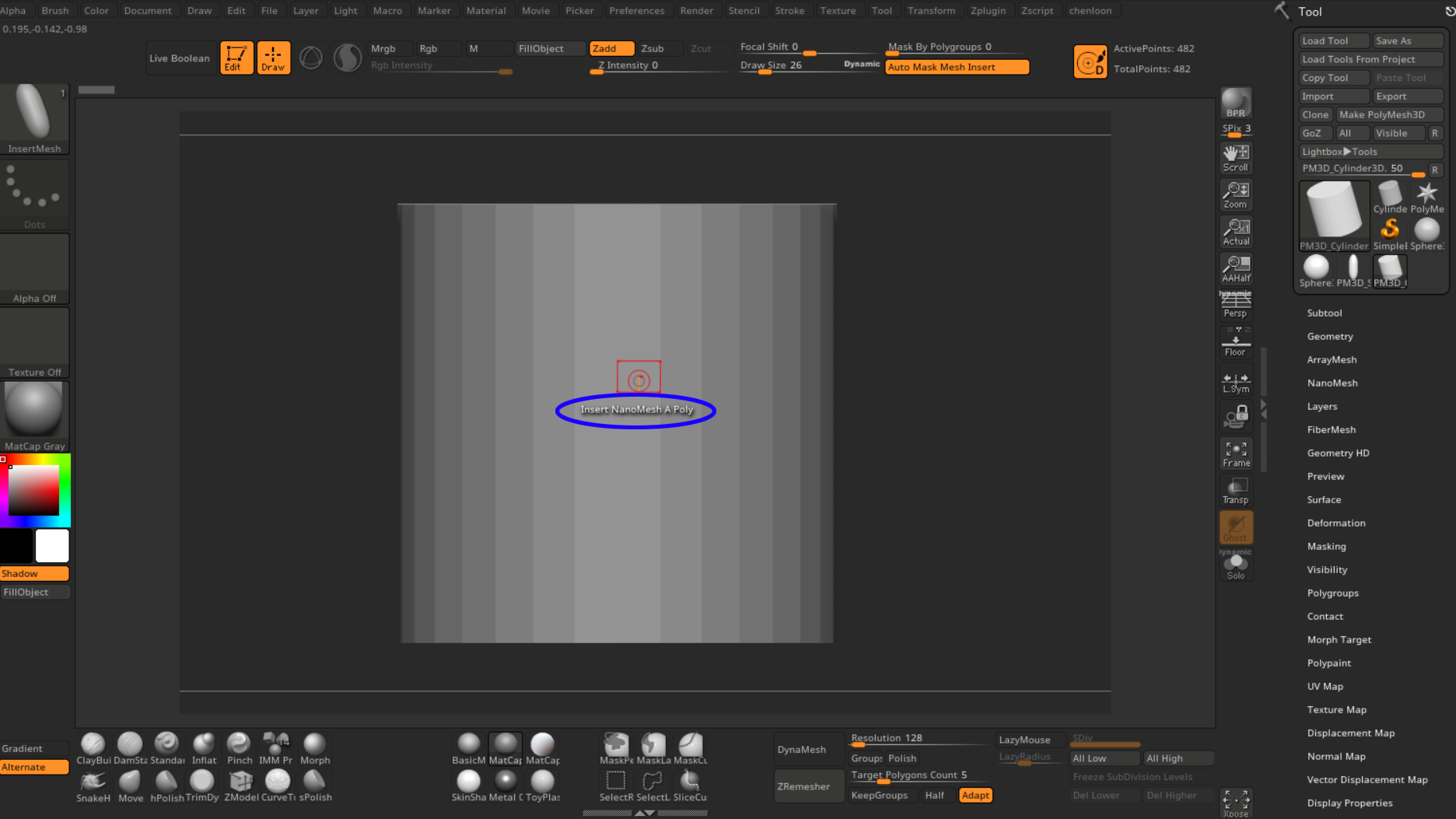The width and height of the screenshot is (1456, 819).
Task: Click the Draw Size slider
Action: coord(809,65)
